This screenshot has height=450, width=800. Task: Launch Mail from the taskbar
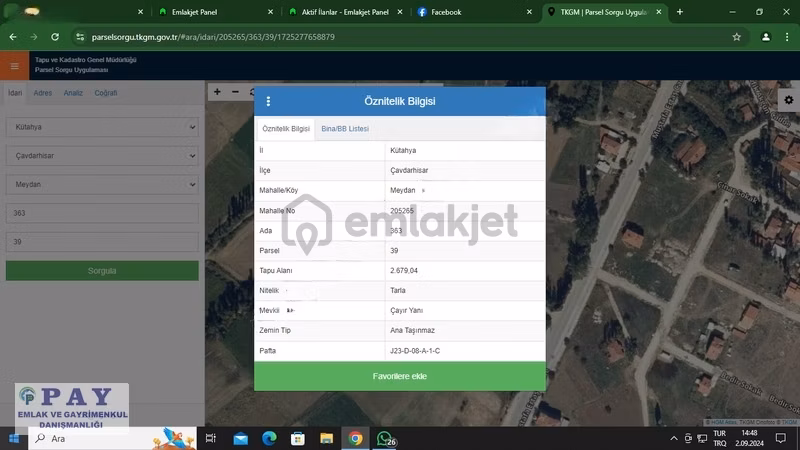pyautogui.click(x=240, y=438)
